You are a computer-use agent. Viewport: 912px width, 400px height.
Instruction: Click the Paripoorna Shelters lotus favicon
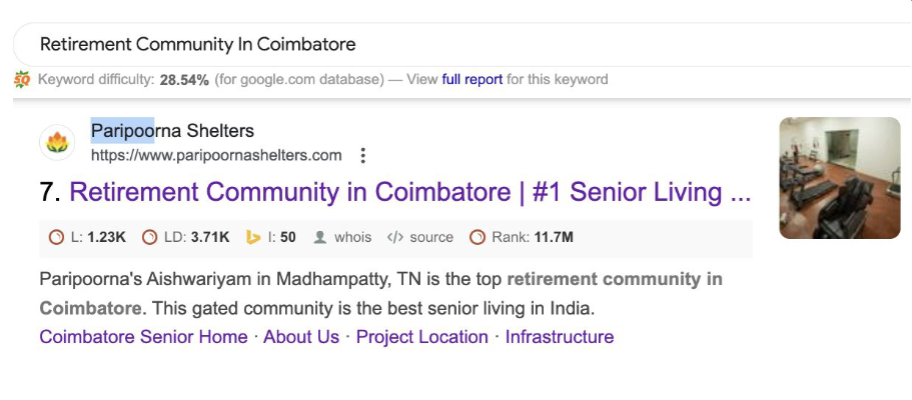tap(57, 142)
